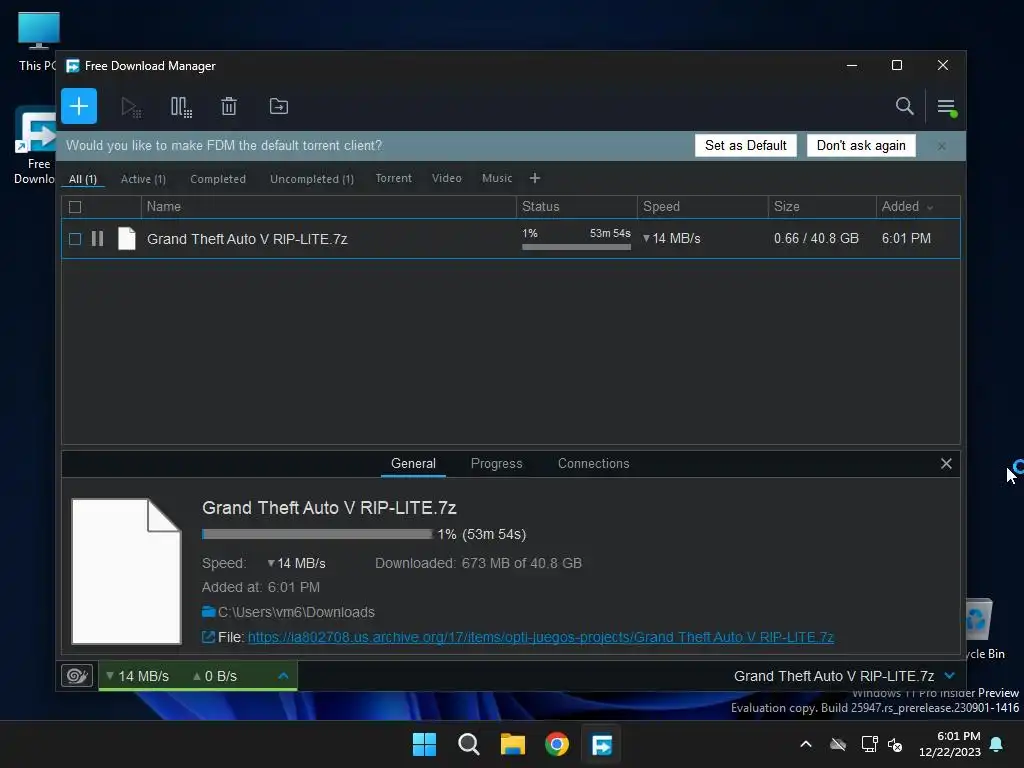Click upload speed 0 B/s in status bar
1024x768 pixels.
click(215, 676)
